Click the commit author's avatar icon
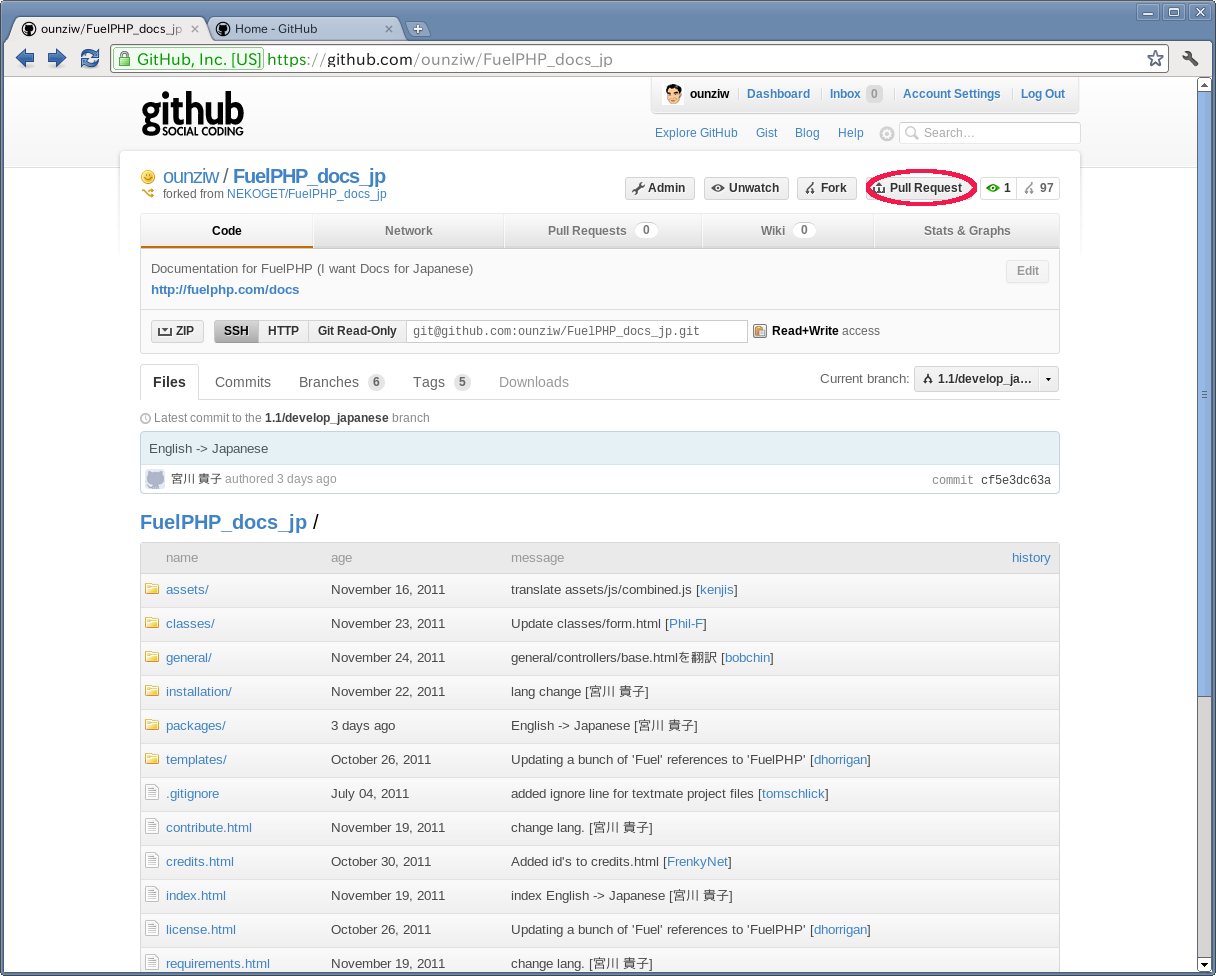The width and height of the screenshot is (1216, 976). pos(155,479)
